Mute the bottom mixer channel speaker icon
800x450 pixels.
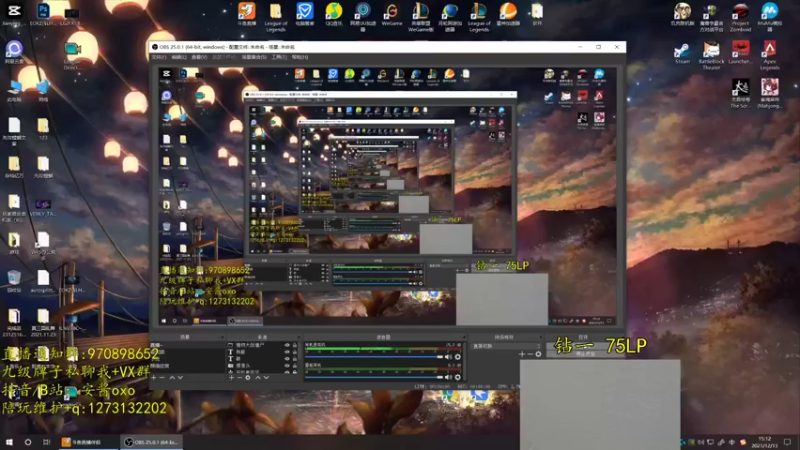coord(448,377)
